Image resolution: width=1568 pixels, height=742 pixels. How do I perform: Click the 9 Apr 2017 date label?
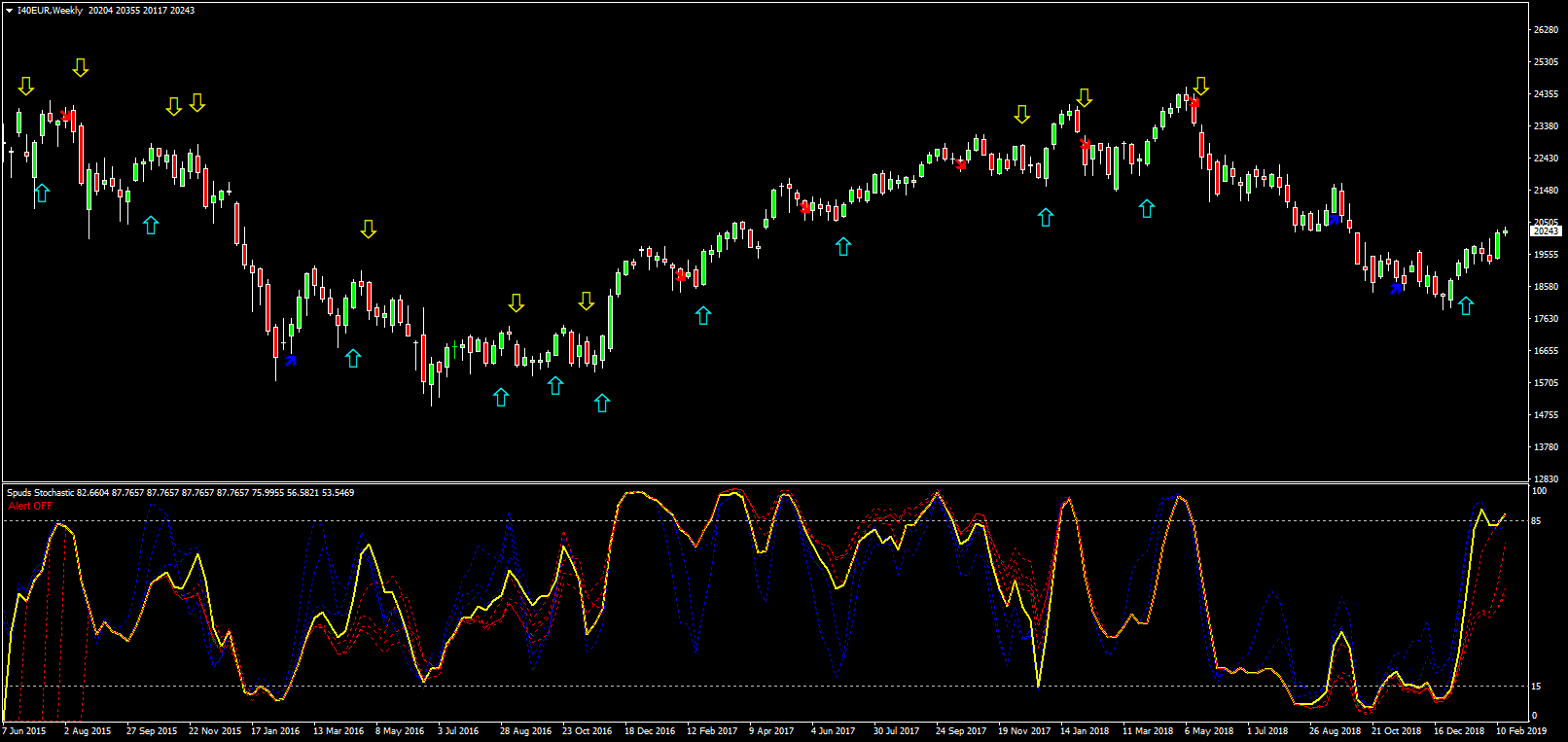pyautogui.click(x=771, y=731)
